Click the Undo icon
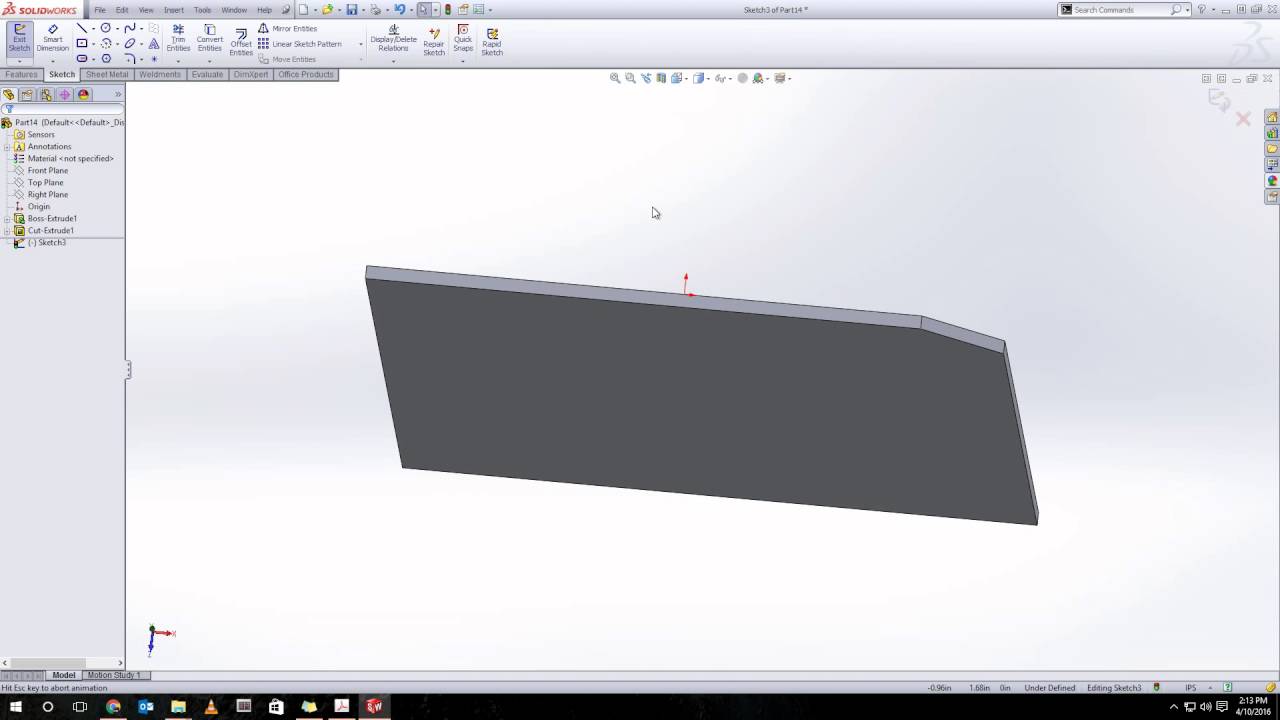Viewport: 1280px width, 720px height. [x=400, y=10]
